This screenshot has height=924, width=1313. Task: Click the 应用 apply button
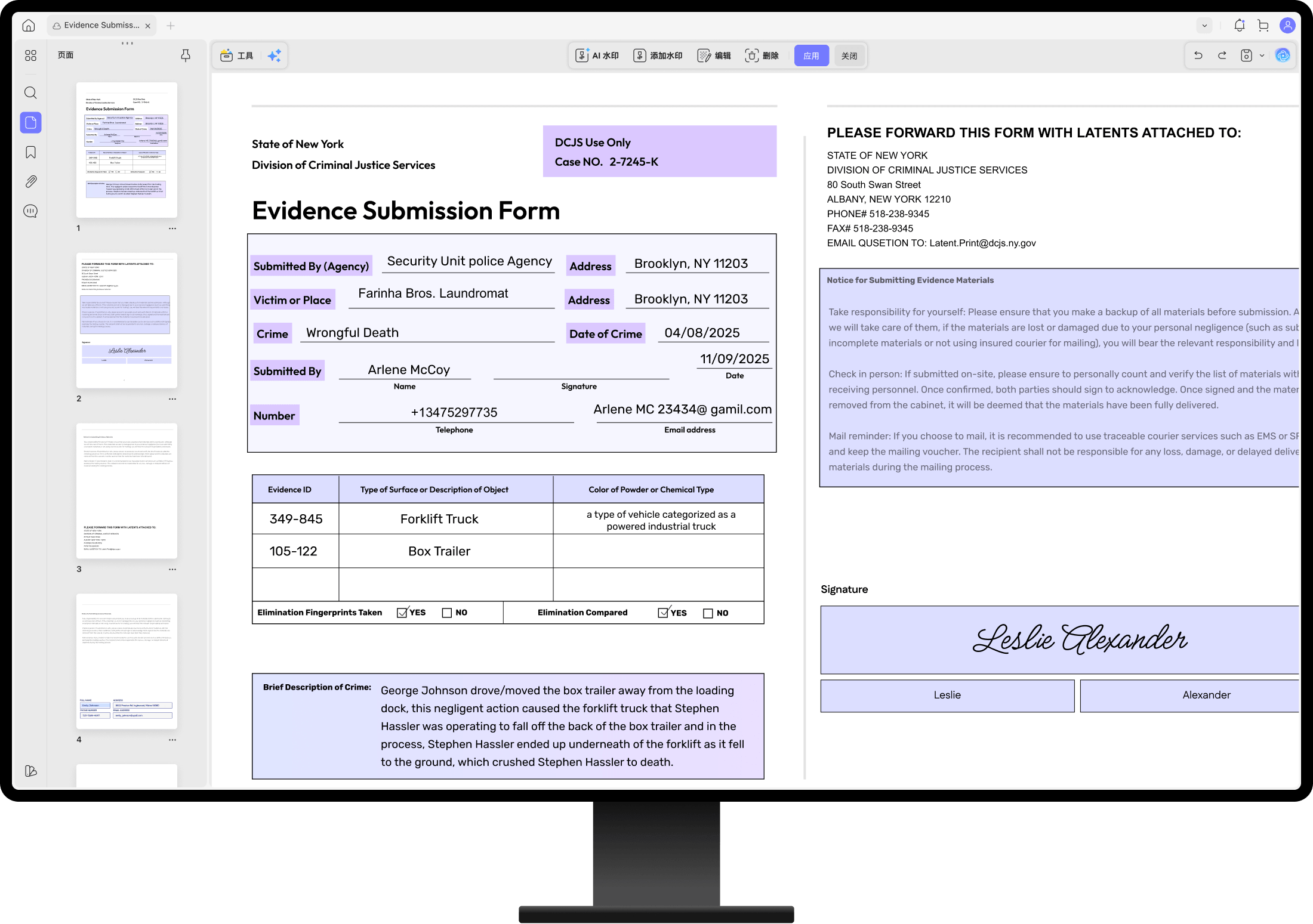[811, 55]
